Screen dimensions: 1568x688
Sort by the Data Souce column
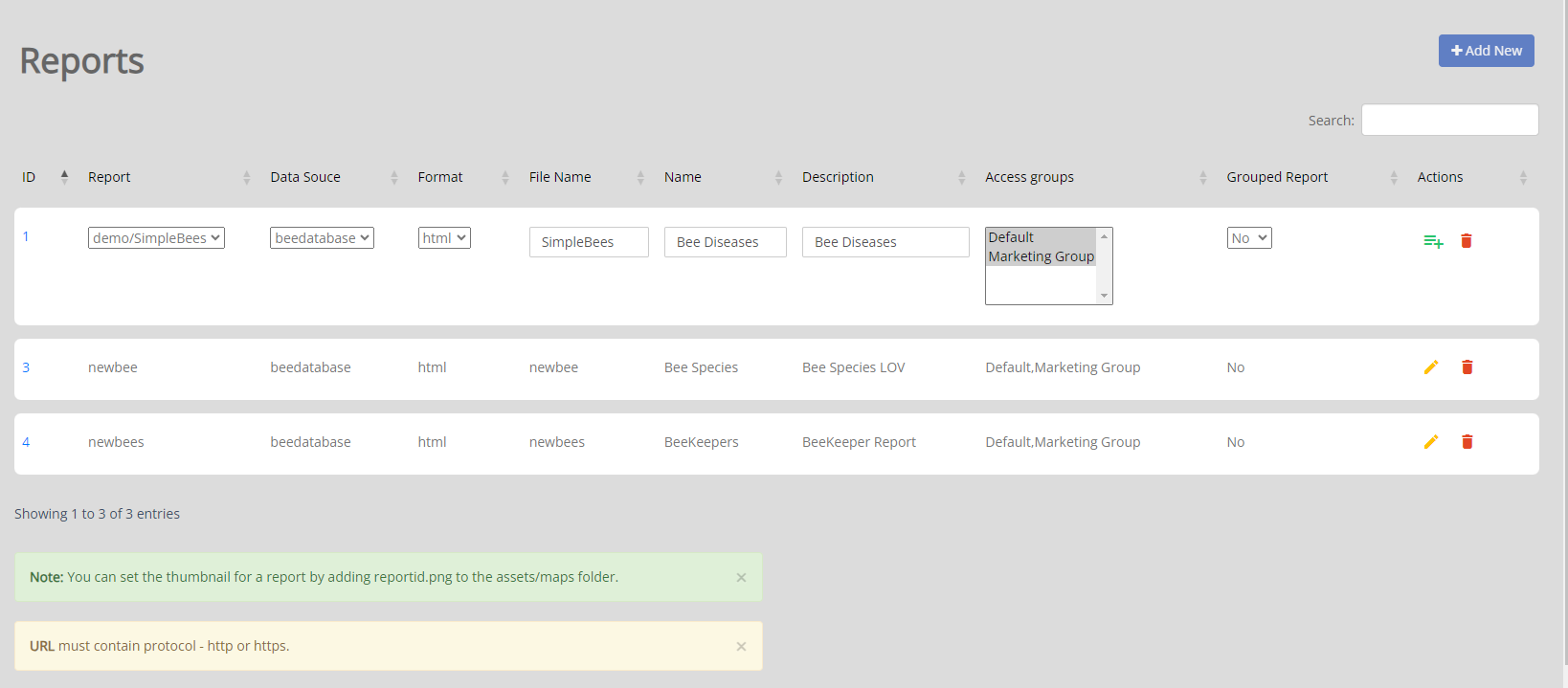pos(334,177)
